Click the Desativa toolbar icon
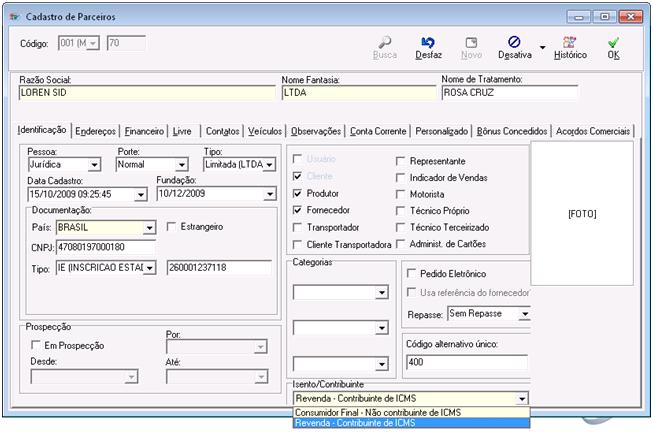653x432 pixels. click(514, 43)
